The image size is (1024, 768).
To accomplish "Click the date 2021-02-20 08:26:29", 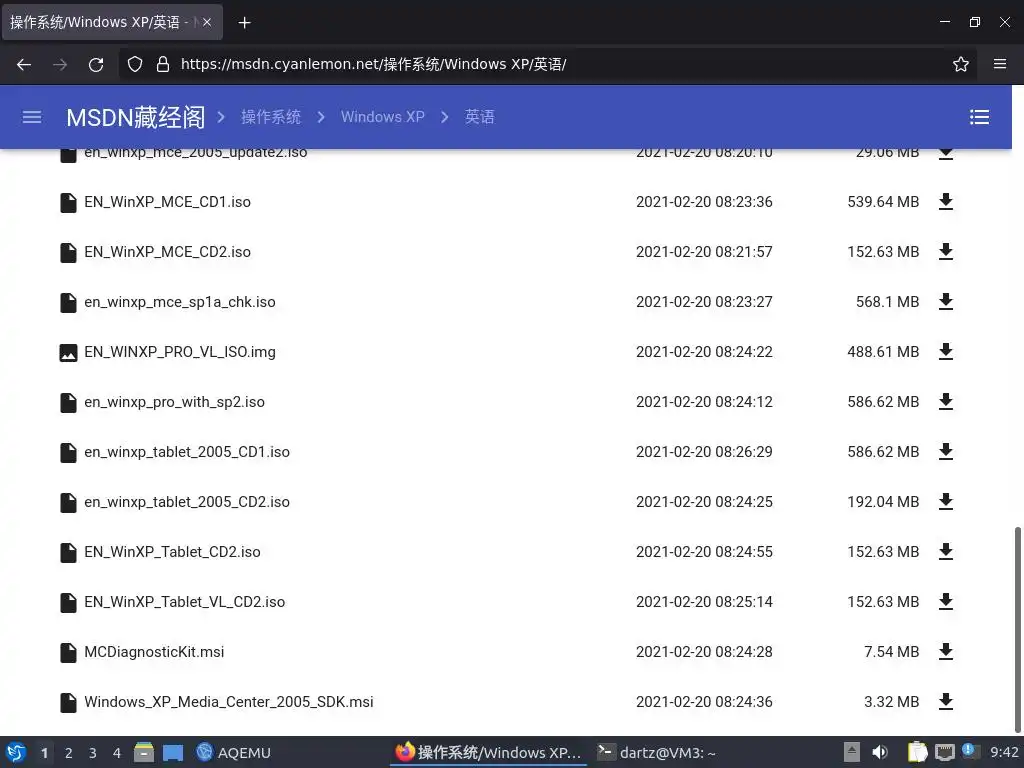I will click(704, 451).
